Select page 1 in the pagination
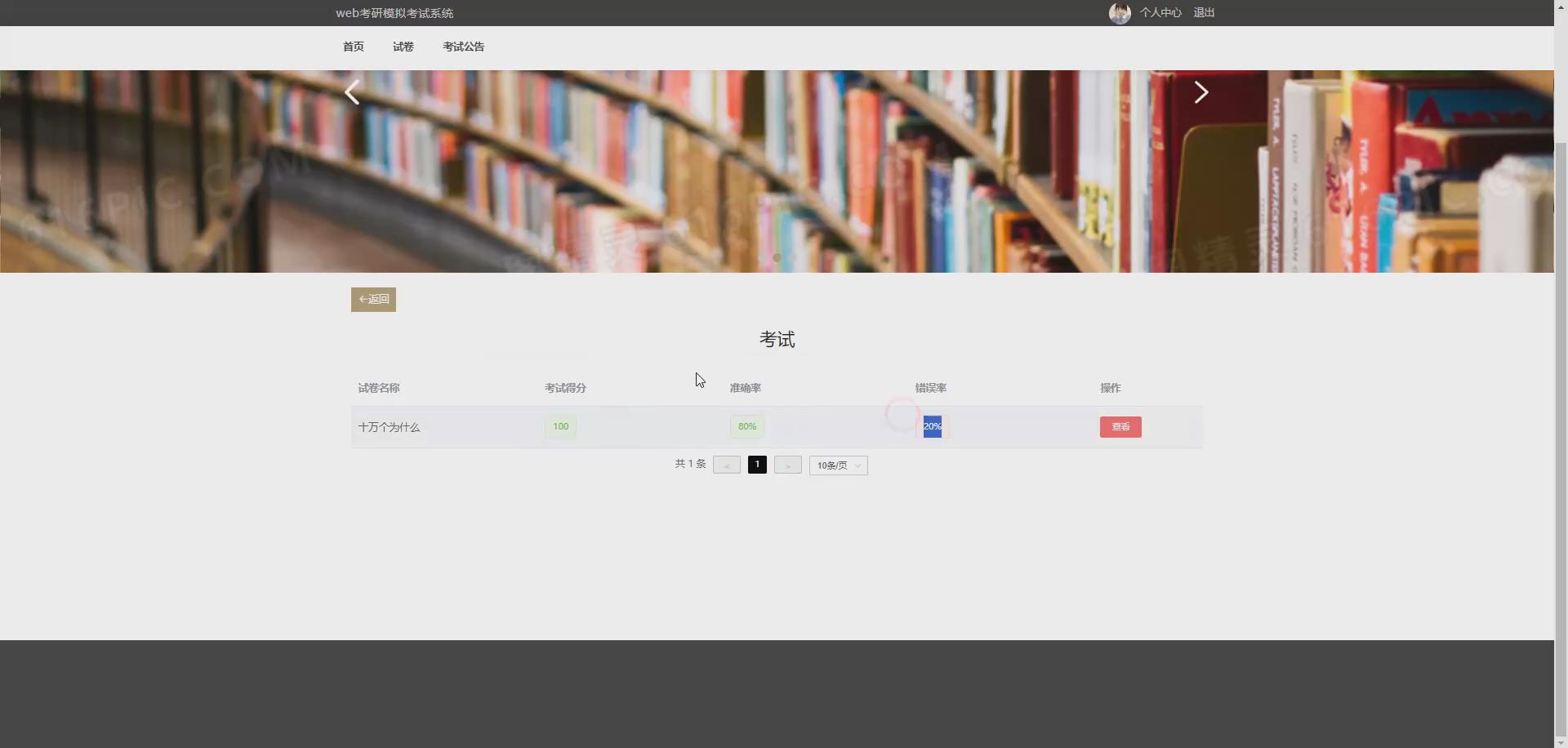This screenshot has height=748, width=1568. (x=757, y=465)
